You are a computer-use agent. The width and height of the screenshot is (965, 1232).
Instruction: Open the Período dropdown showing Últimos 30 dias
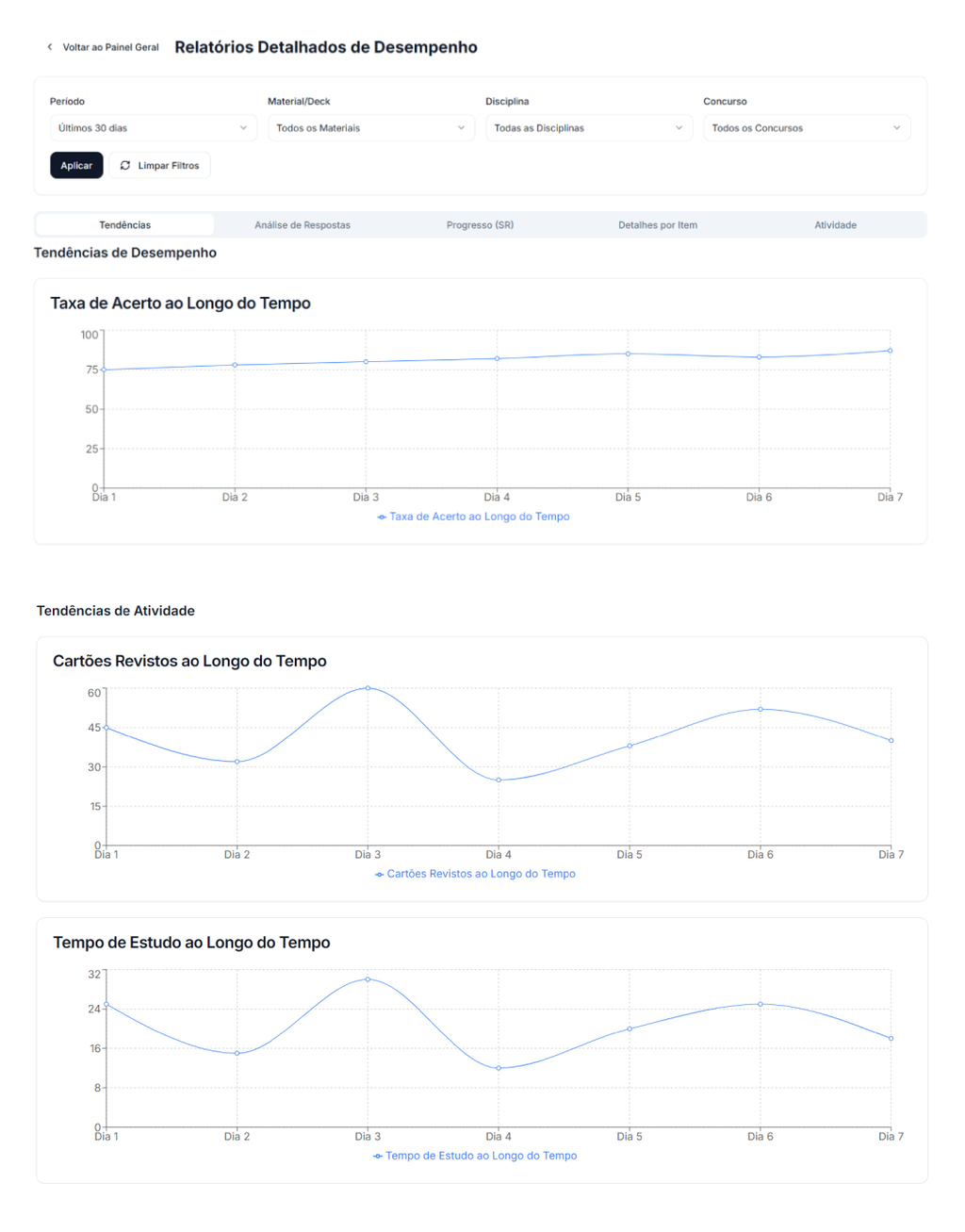tap(153, 128)
